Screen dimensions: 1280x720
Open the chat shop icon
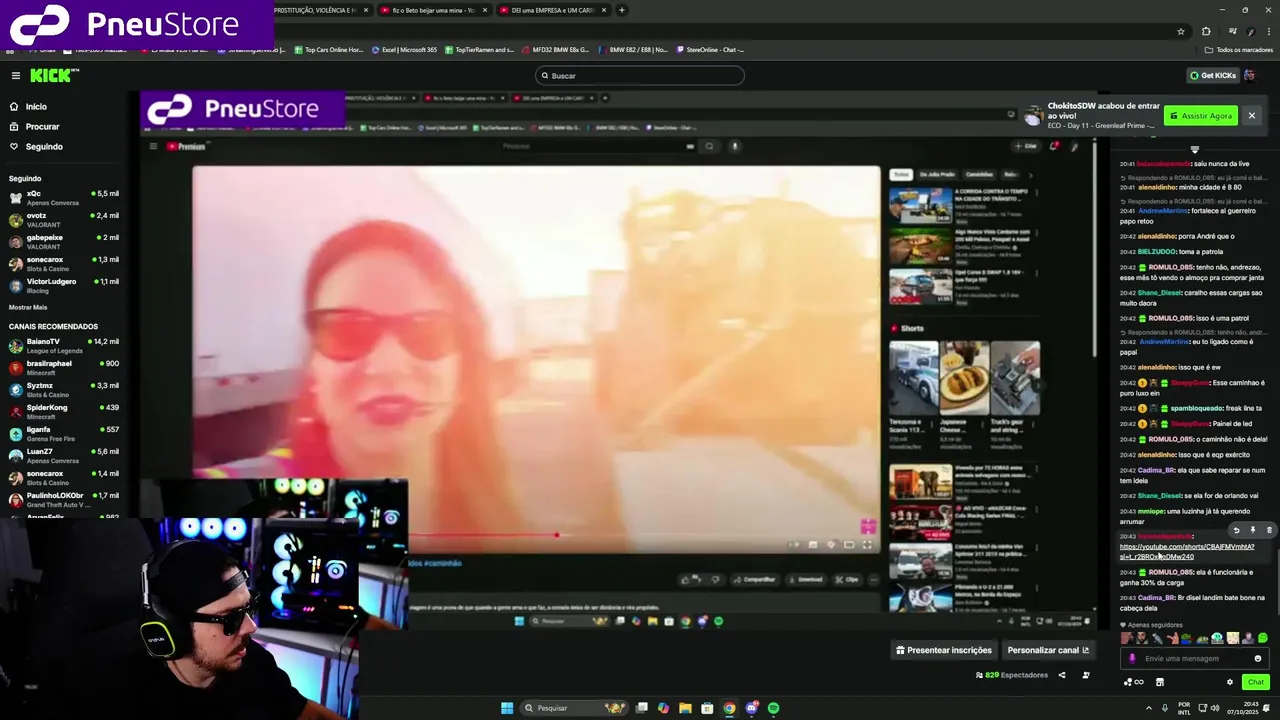pos(1160,682)
